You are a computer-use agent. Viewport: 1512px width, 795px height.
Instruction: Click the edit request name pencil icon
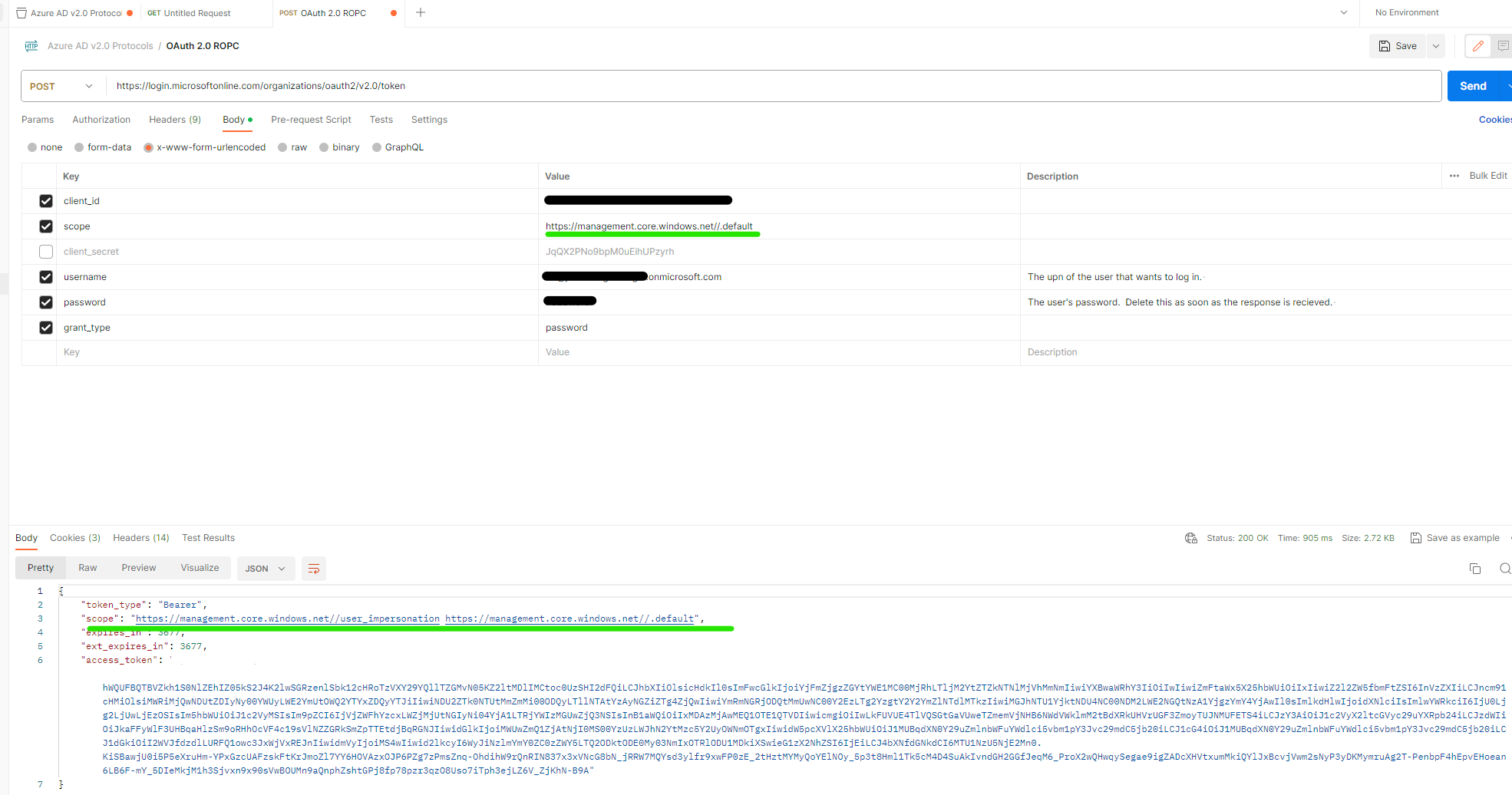click(1477, 46)
